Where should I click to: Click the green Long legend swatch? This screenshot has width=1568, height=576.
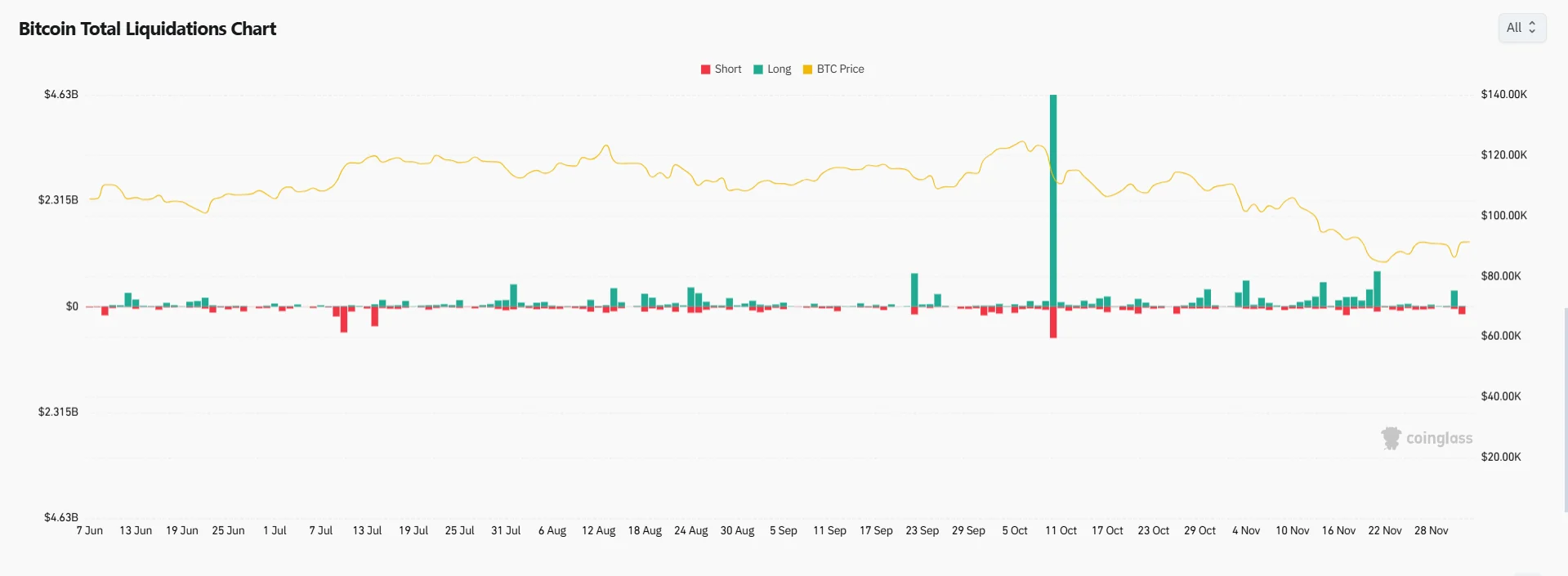[x=757, y=69]
